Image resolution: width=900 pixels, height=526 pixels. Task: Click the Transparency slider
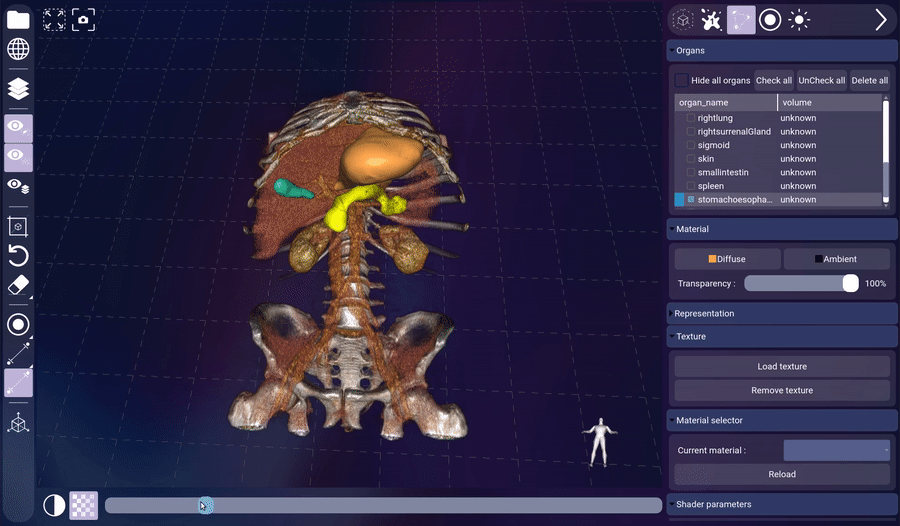tap(801, 283)
